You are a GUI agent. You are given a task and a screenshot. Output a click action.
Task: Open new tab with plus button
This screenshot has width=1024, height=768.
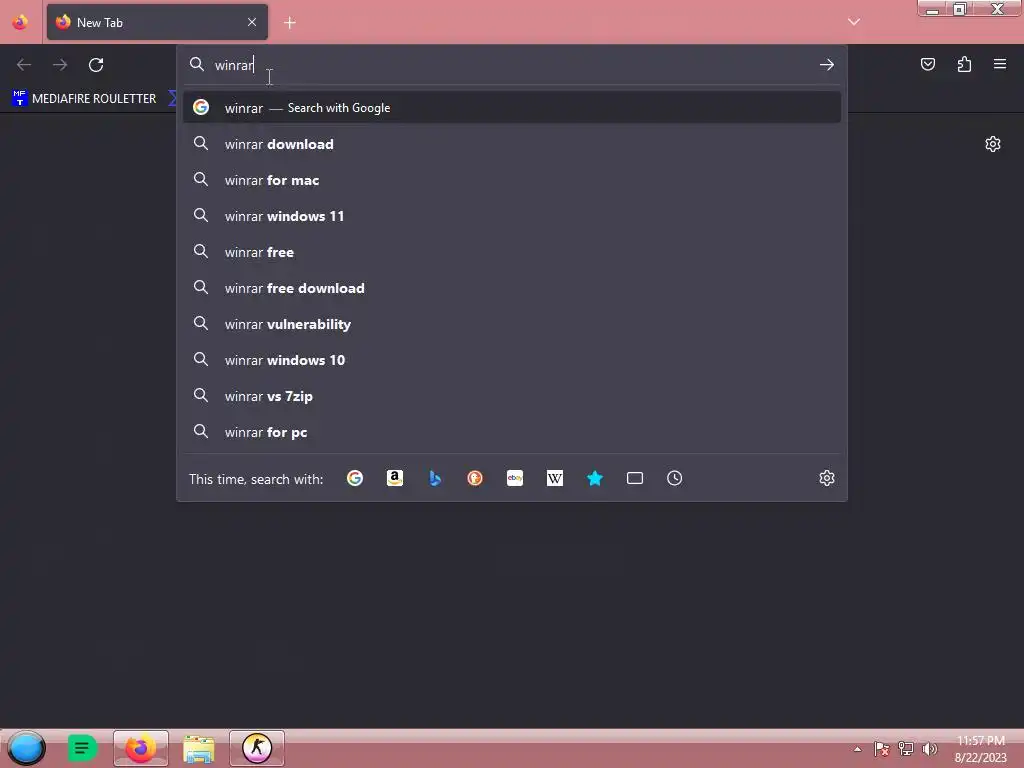pos(290,23)
